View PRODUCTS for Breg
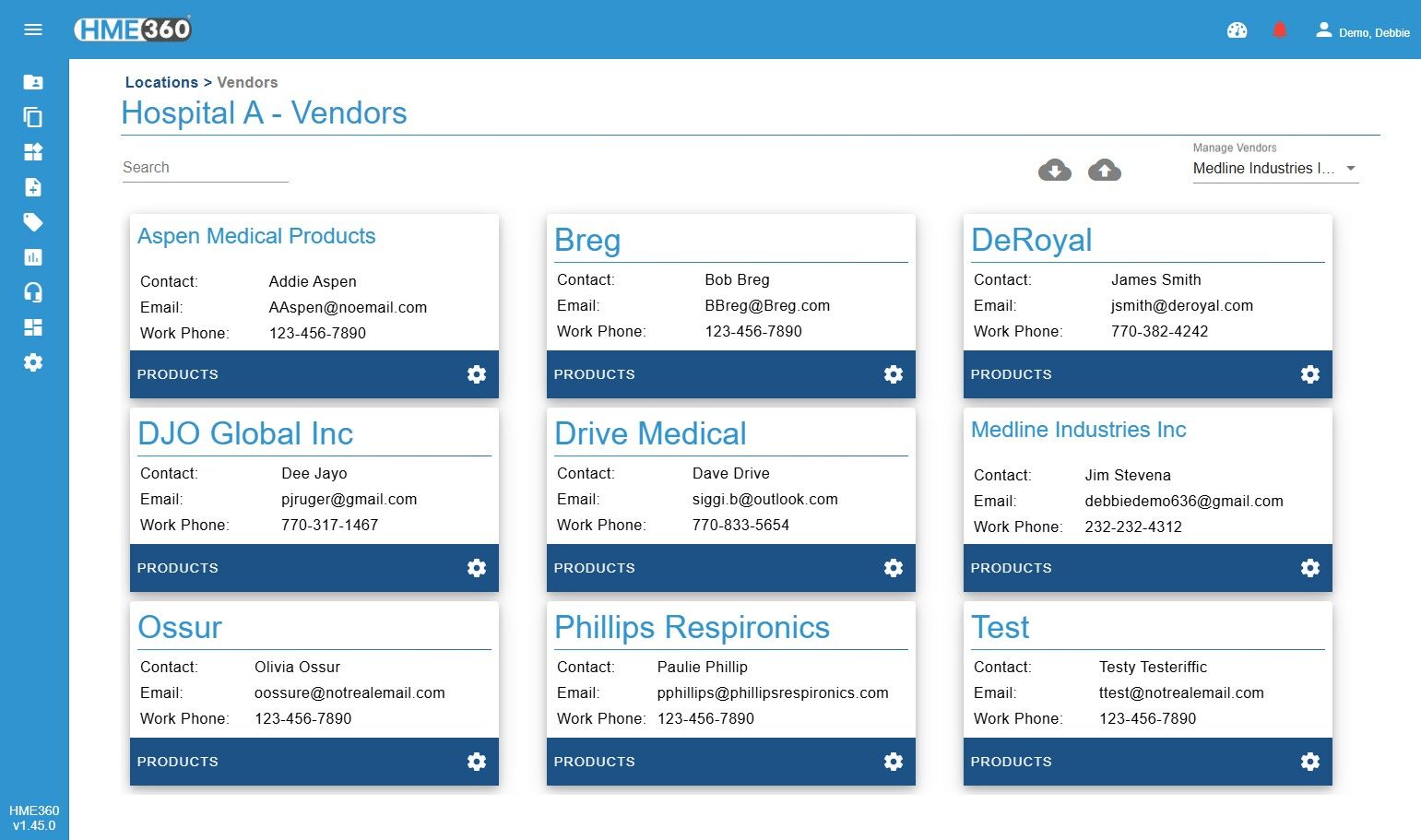Image resolution: width=1421 pixels, height=840 pixels. (595, 374)
